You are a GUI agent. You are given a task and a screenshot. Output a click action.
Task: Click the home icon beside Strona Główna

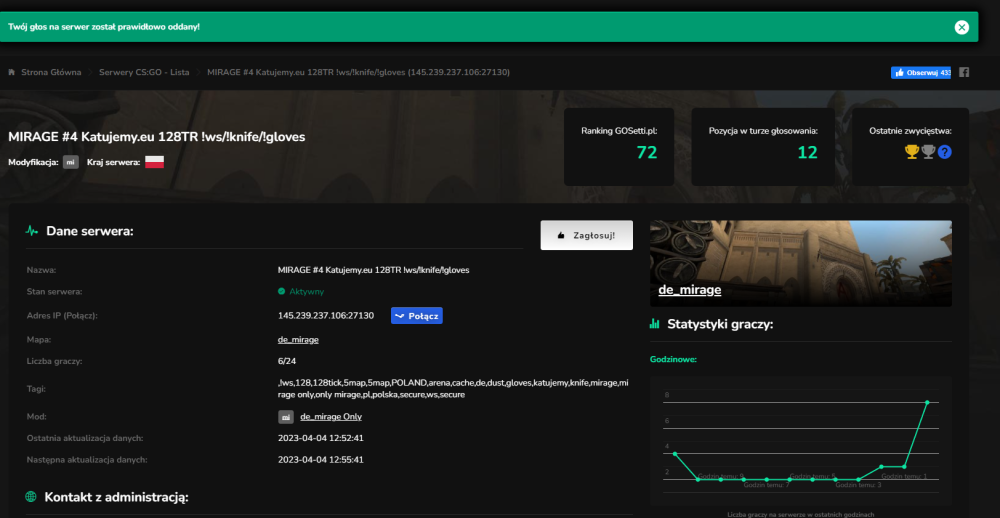click(11, 72)
